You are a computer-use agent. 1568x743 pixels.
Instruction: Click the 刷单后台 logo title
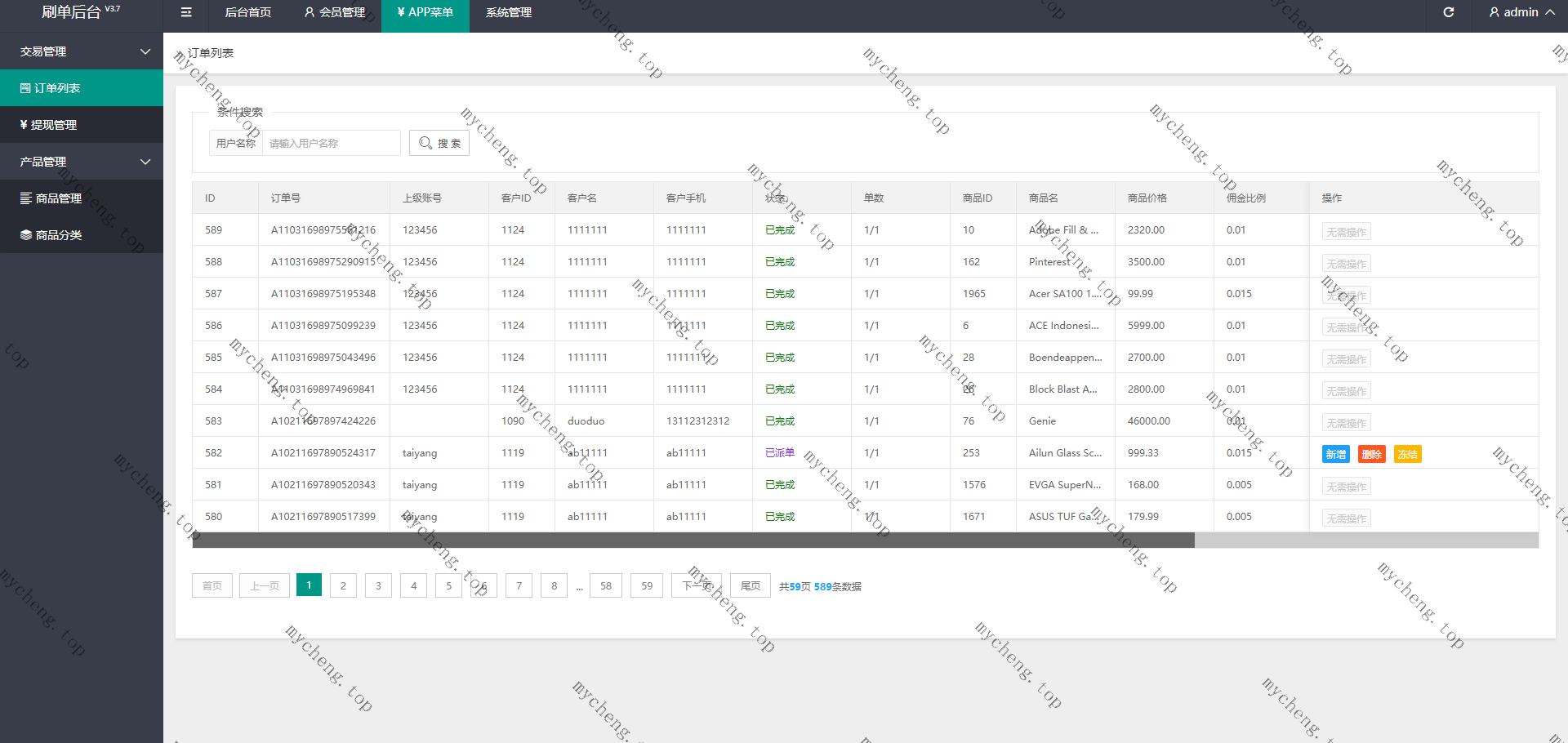pyautogui.click(x=71, y=12)
